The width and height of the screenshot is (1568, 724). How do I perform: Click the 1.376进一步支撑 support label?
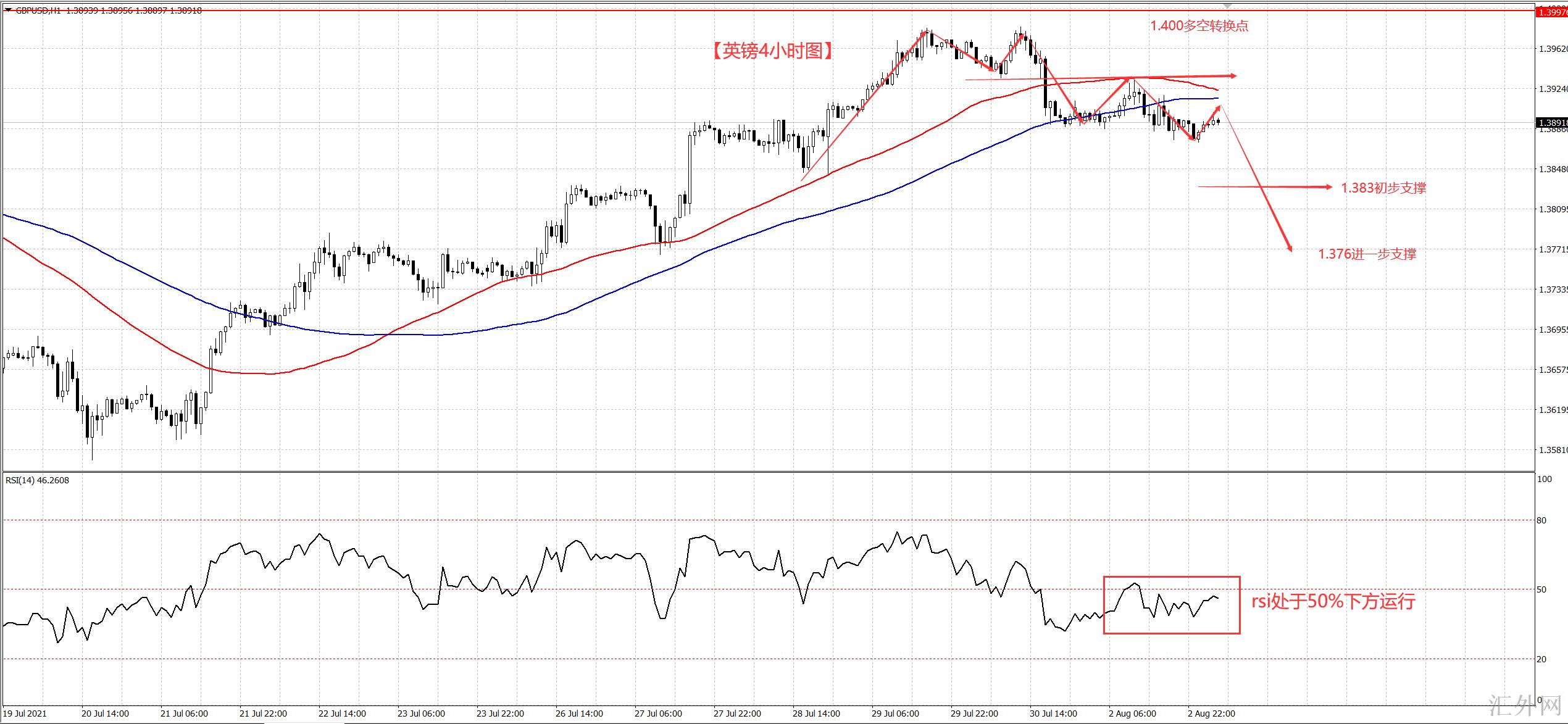tap(1367, 254)
